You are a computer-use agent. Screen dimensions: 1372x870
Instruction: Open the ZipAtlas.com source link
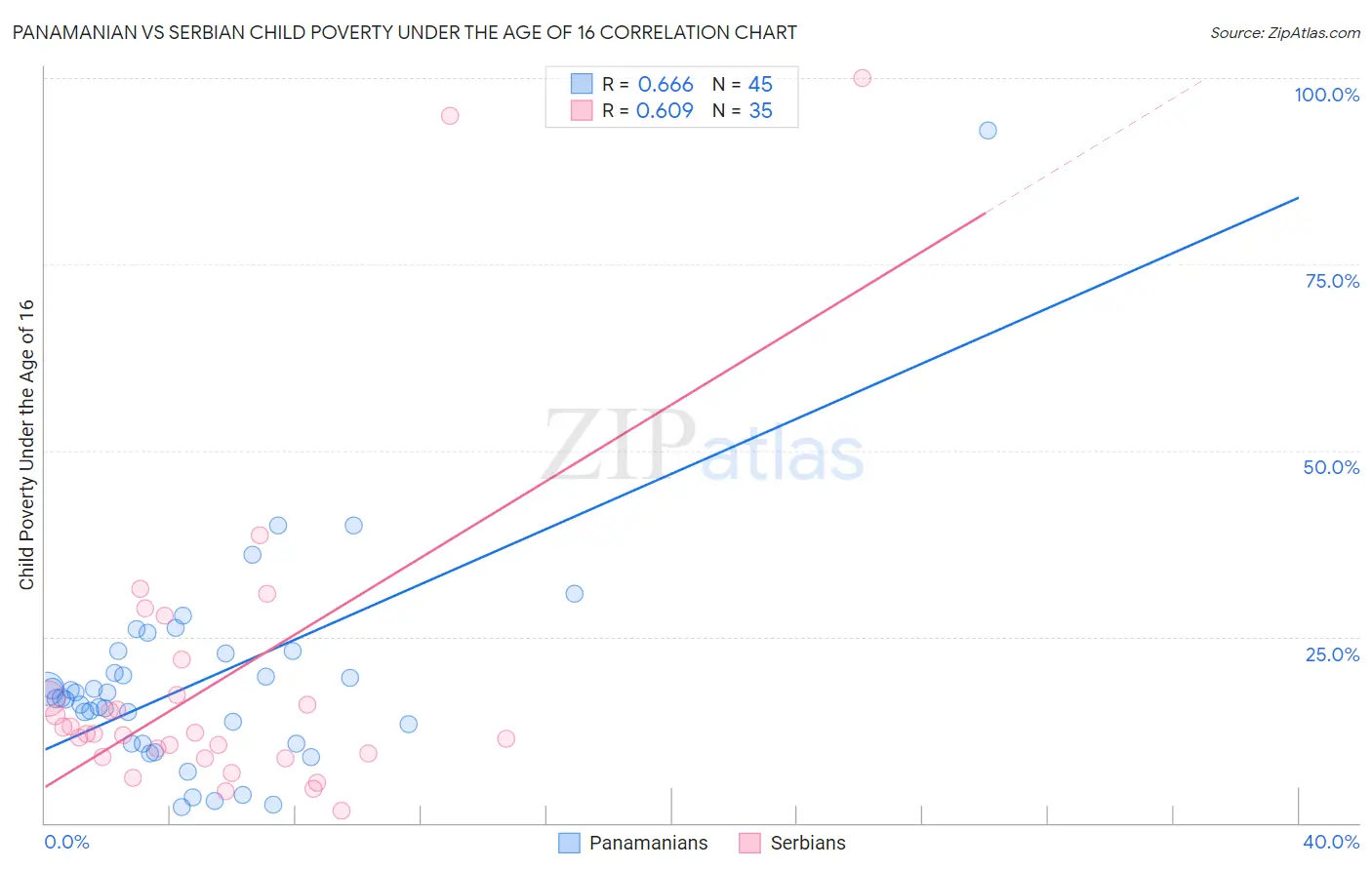point(1284,33)
